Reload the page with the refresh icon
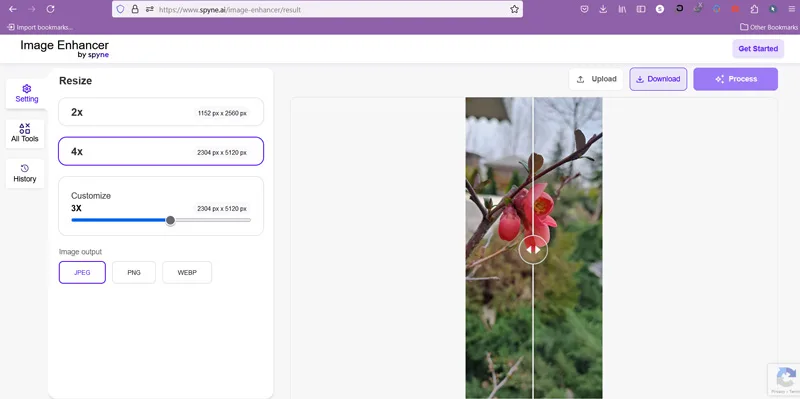The height and width of the screenshot is (399, 800). pos(51,9)
